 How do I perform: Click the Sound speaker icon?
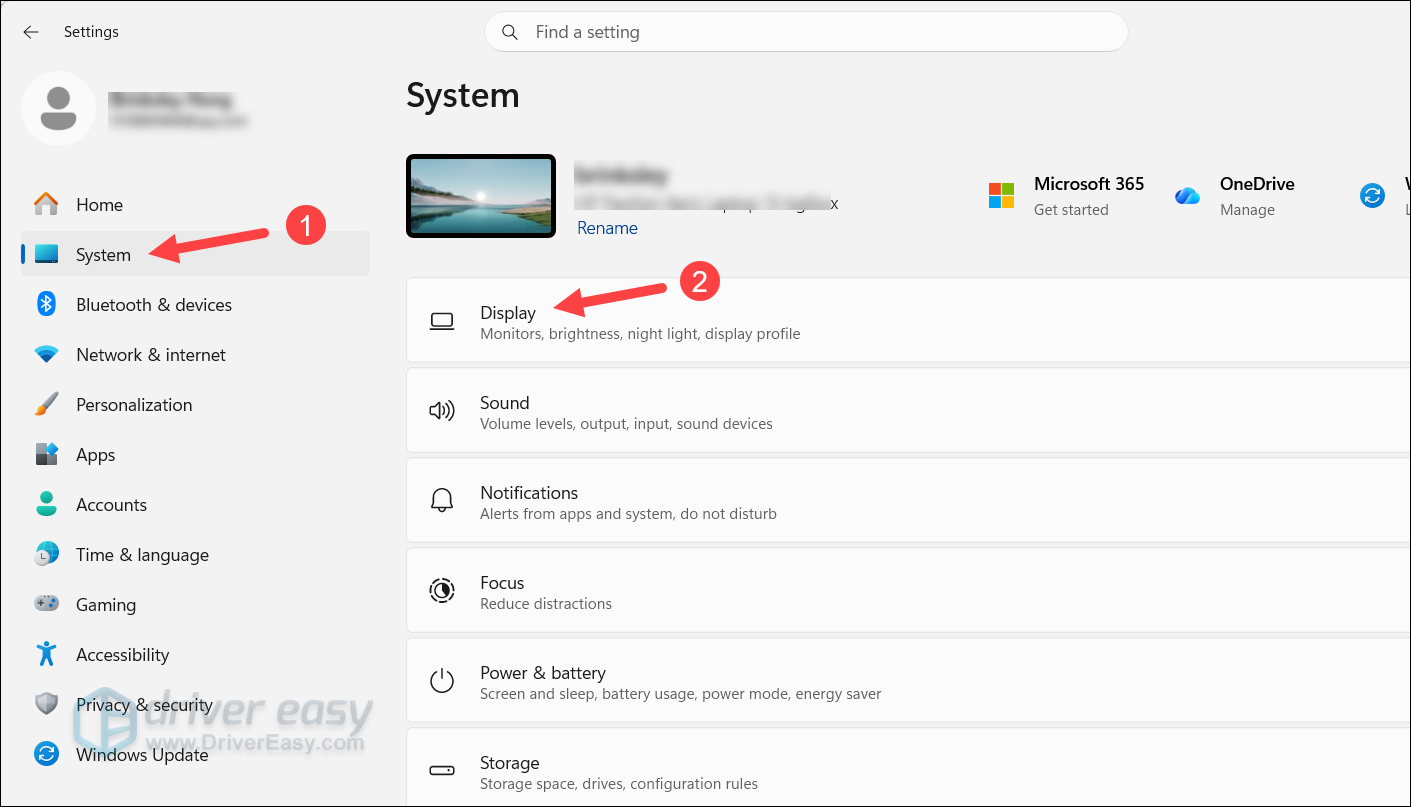(442, 411)
